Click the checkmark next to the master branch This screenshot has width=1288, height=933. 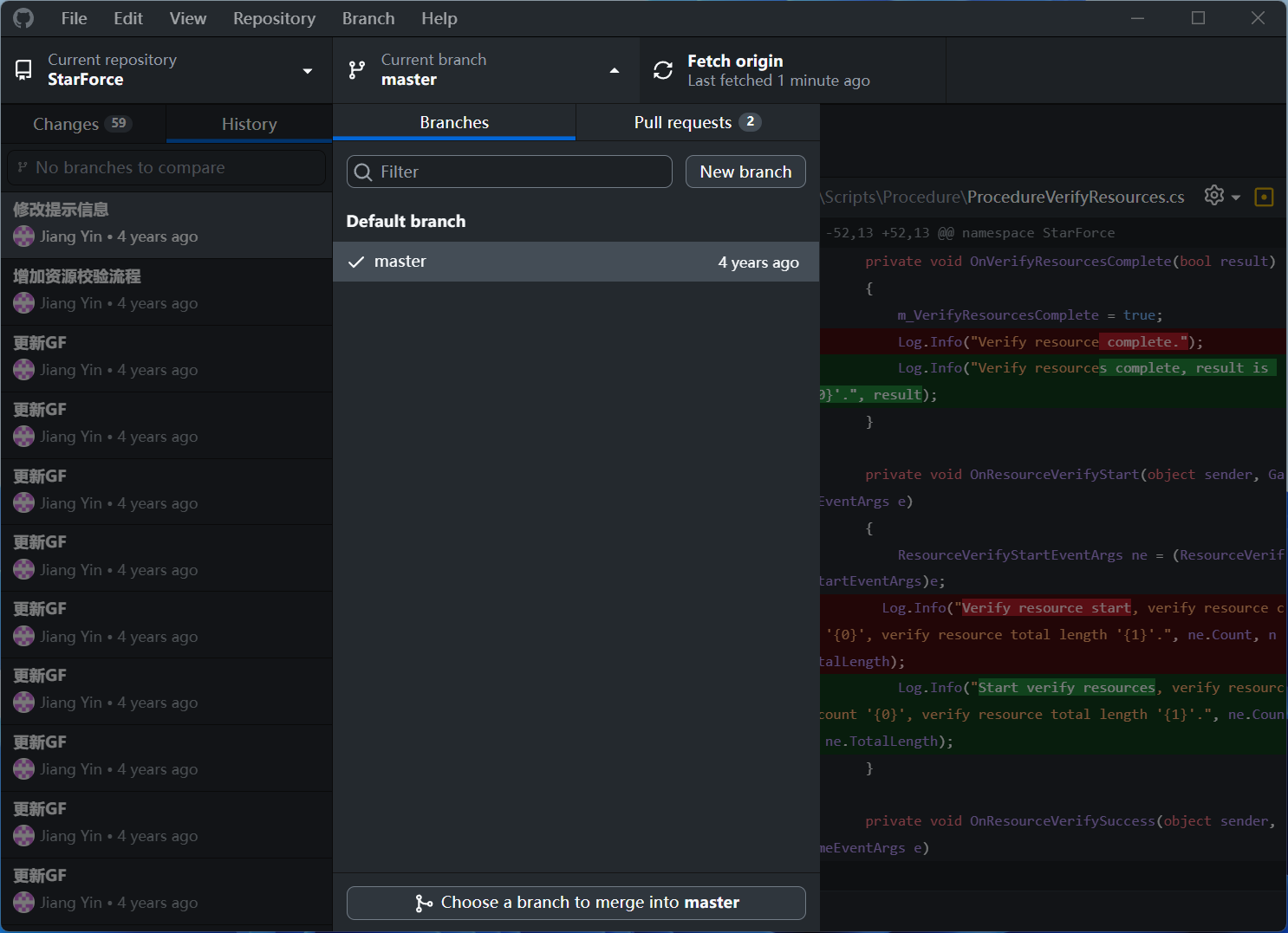356,262
